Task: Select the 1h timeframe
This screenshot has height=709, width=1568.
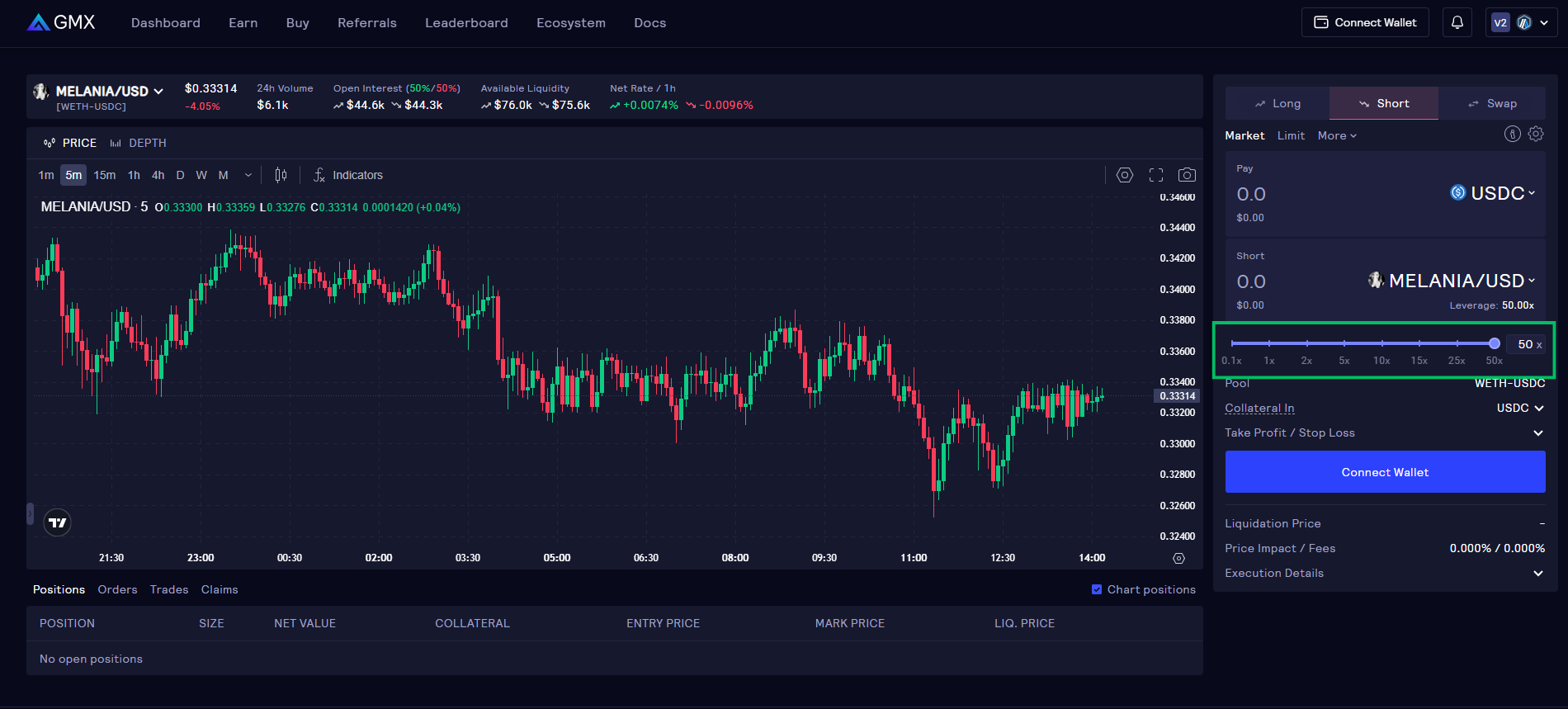Action: point(134,175)
